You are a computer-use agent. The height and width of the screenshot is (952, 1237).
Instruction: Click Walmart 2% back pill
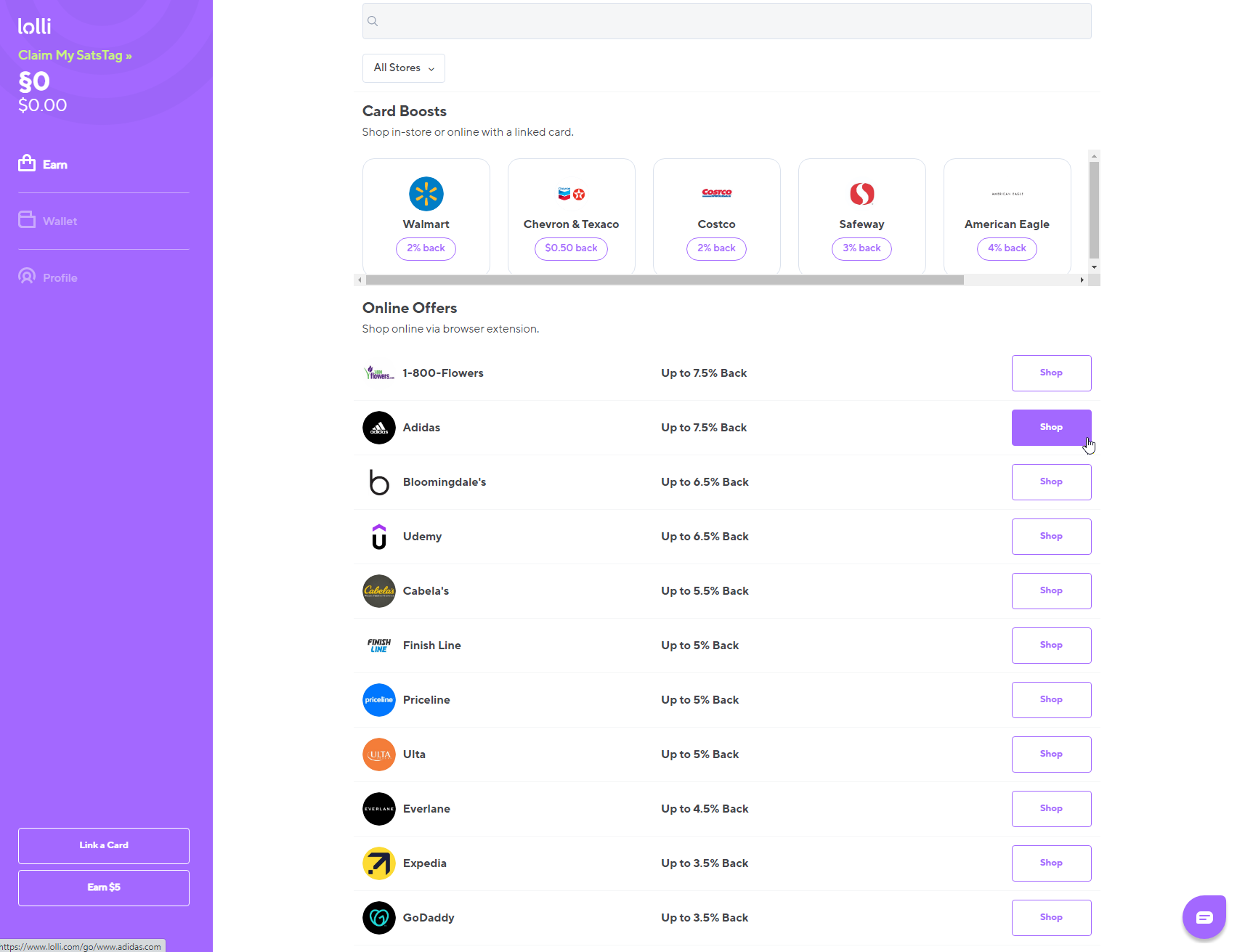point(426,248)
